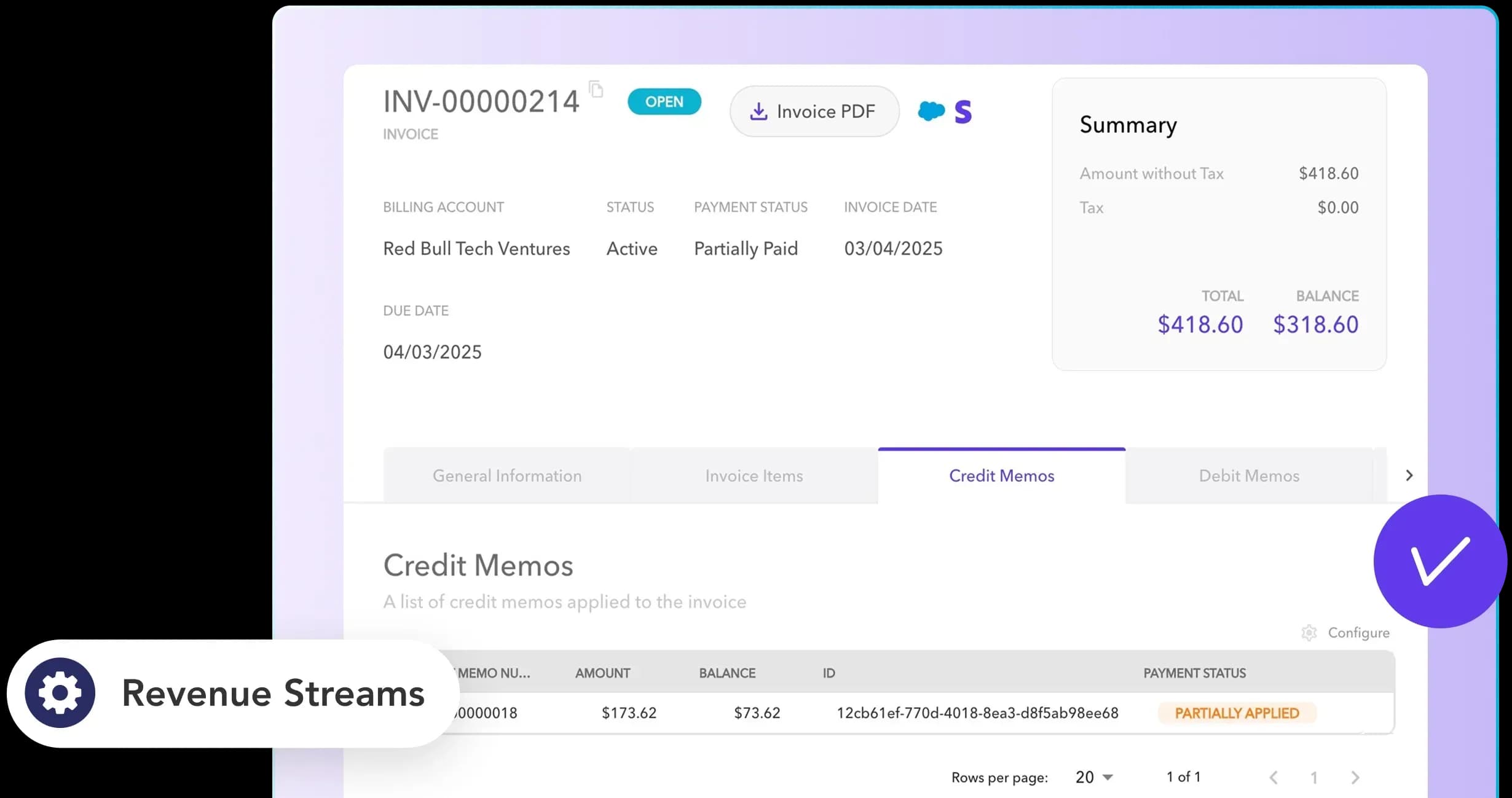This screenshot has width=1512, height=798.
Task: Select the Credit Memos tab
Action: click(1001, 476)
